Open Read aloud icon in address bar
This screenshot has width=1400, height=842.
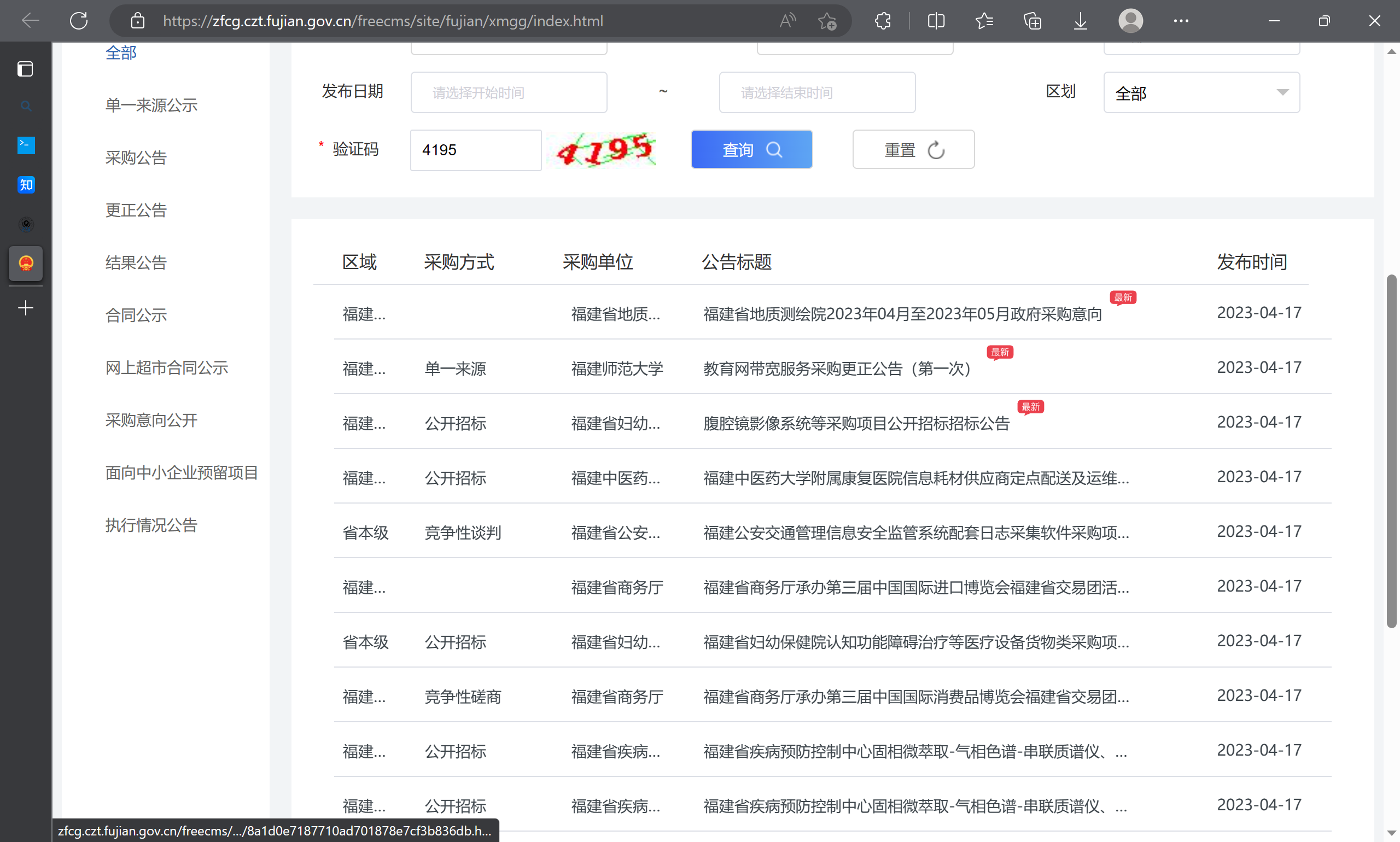787,21
